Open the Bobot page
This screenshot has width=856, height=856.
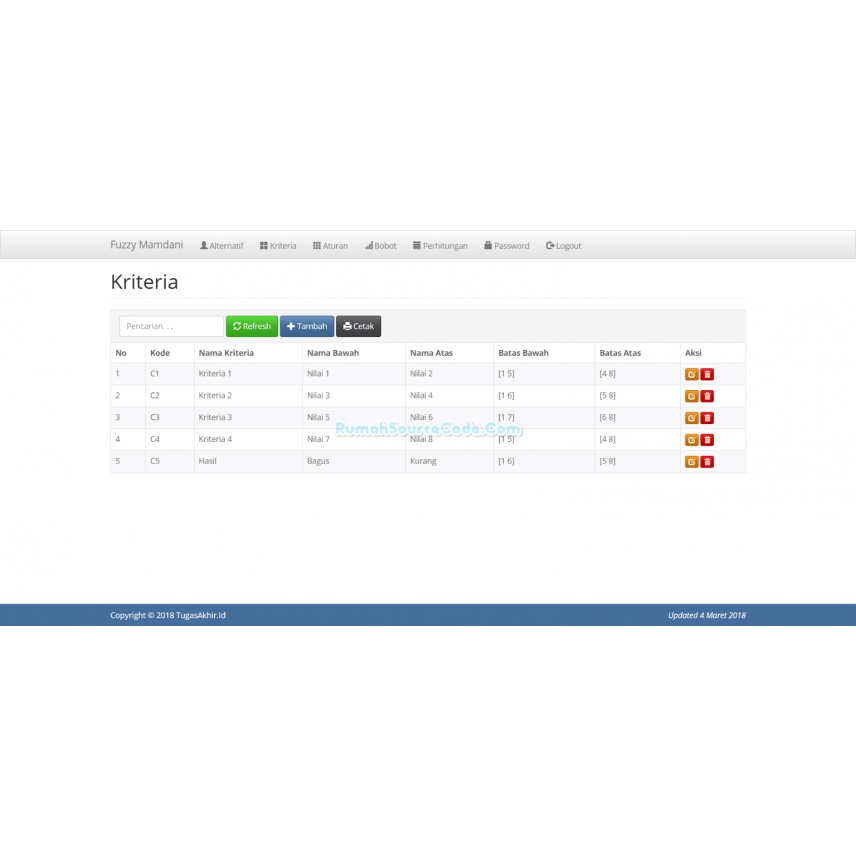381,246
